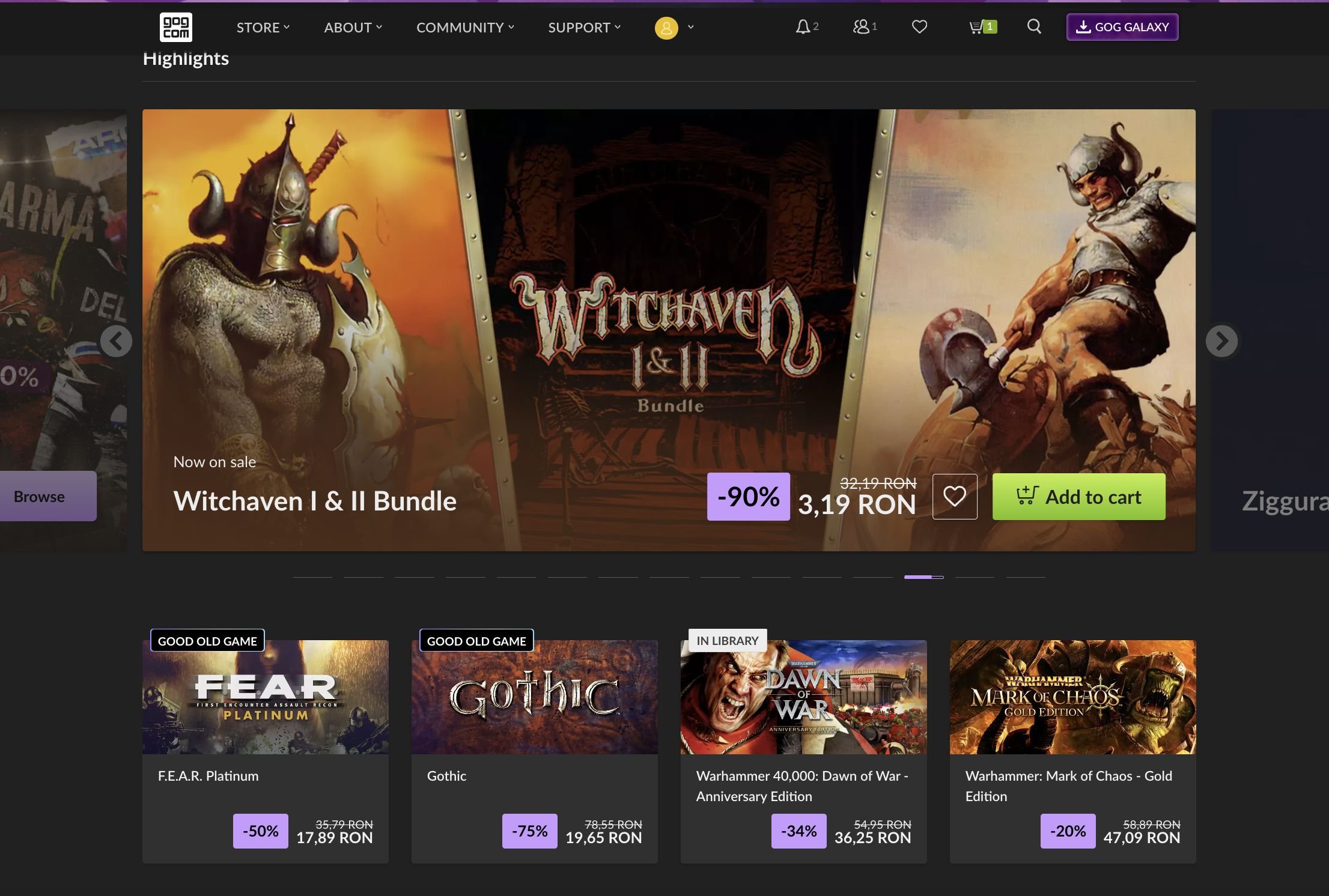Select the active highlighted carousel indicator
This screenshot has height=896, width=1329.
[924, 577]
